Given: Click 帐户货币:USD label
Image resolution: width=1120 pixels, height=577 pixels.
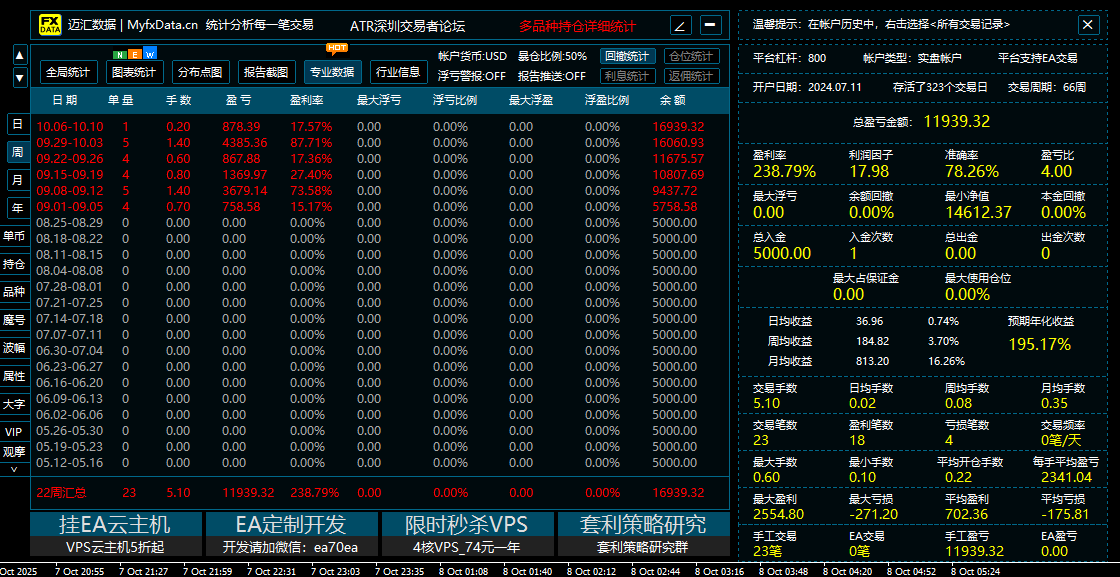Looking at the screenshot, I should click(x=472, y=56).
